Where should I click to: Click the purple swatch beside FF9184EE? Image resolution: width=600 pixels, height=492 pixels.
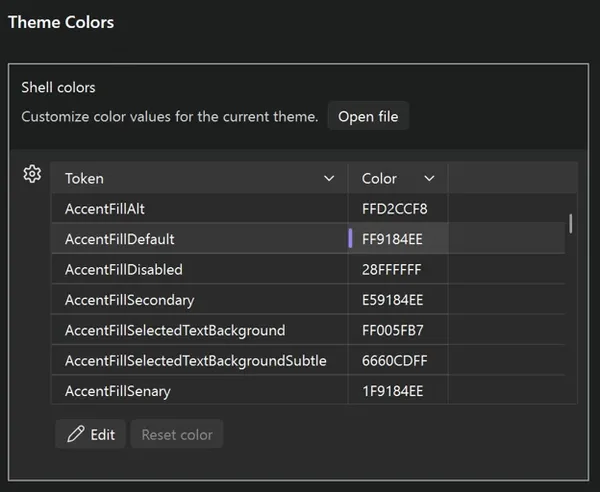click(350, 238)
